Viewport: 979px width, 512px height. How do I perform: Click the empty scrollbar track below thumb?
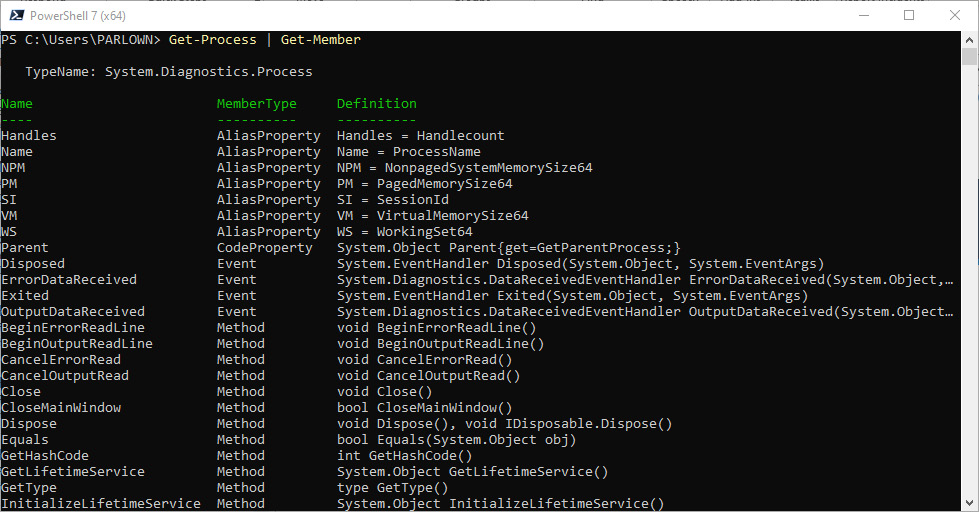pos(969,280)
